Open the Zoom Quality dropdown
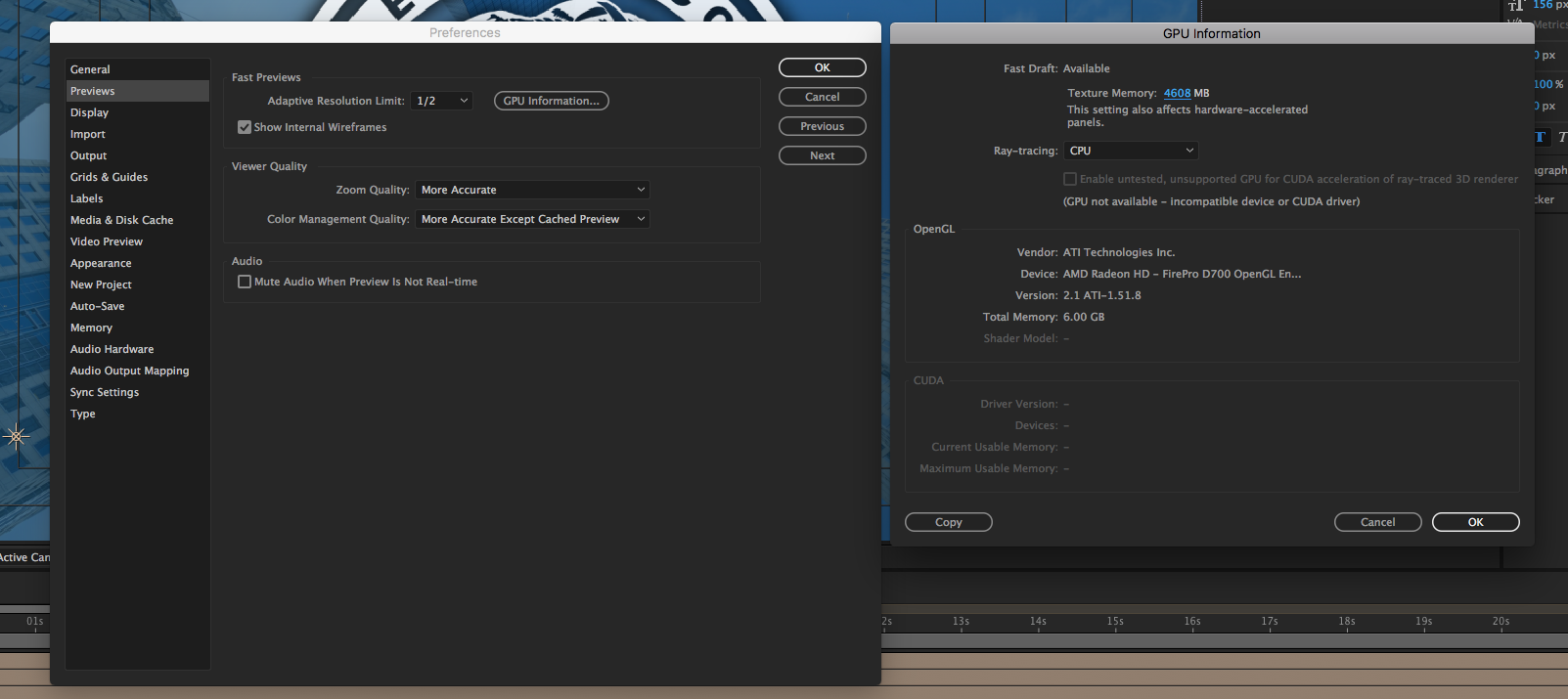This screenshot has height=699, width=1568. [532, 190]
